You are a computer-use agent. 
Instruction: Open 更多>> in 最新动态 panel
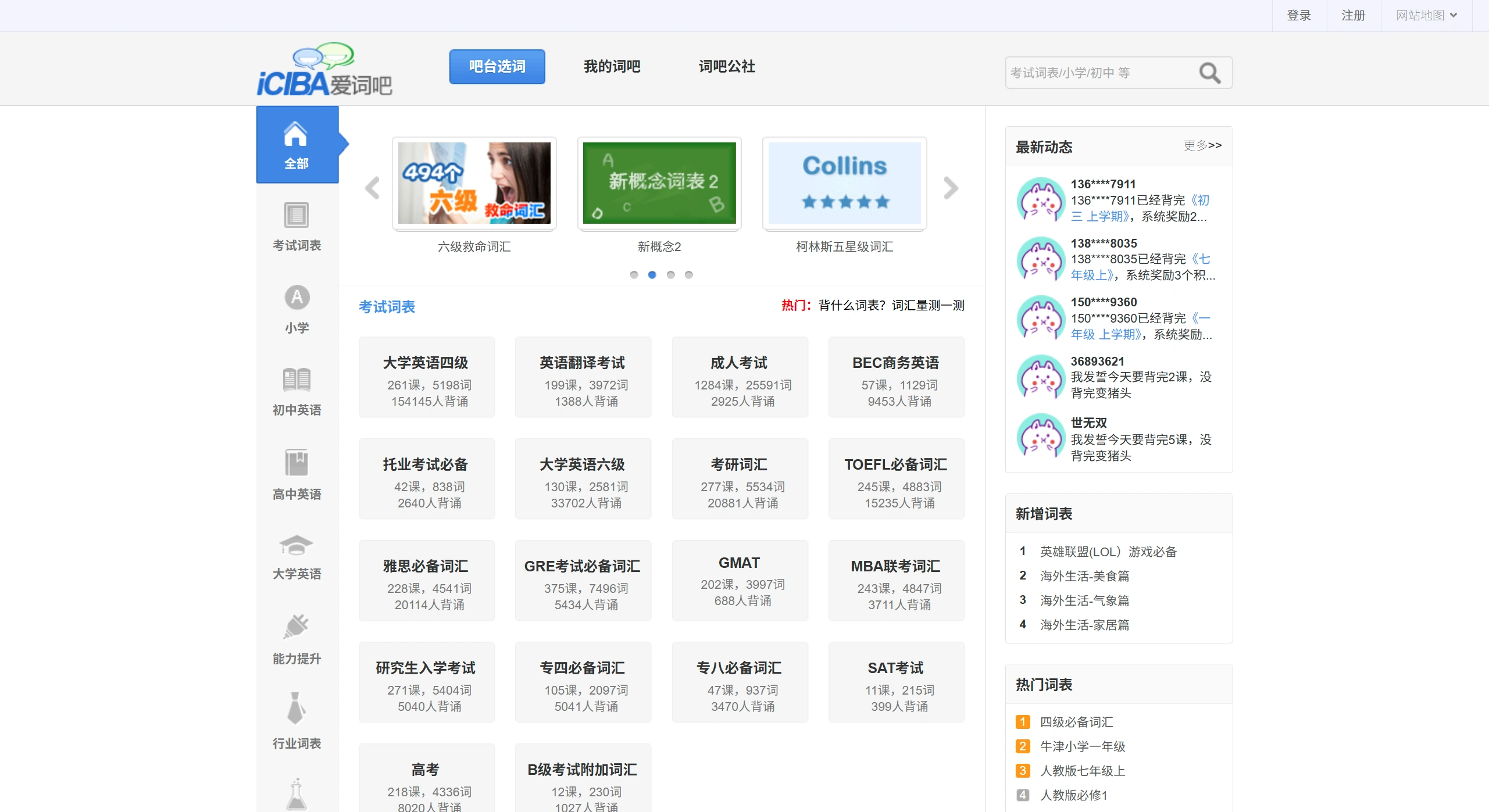pos(1202,146)
